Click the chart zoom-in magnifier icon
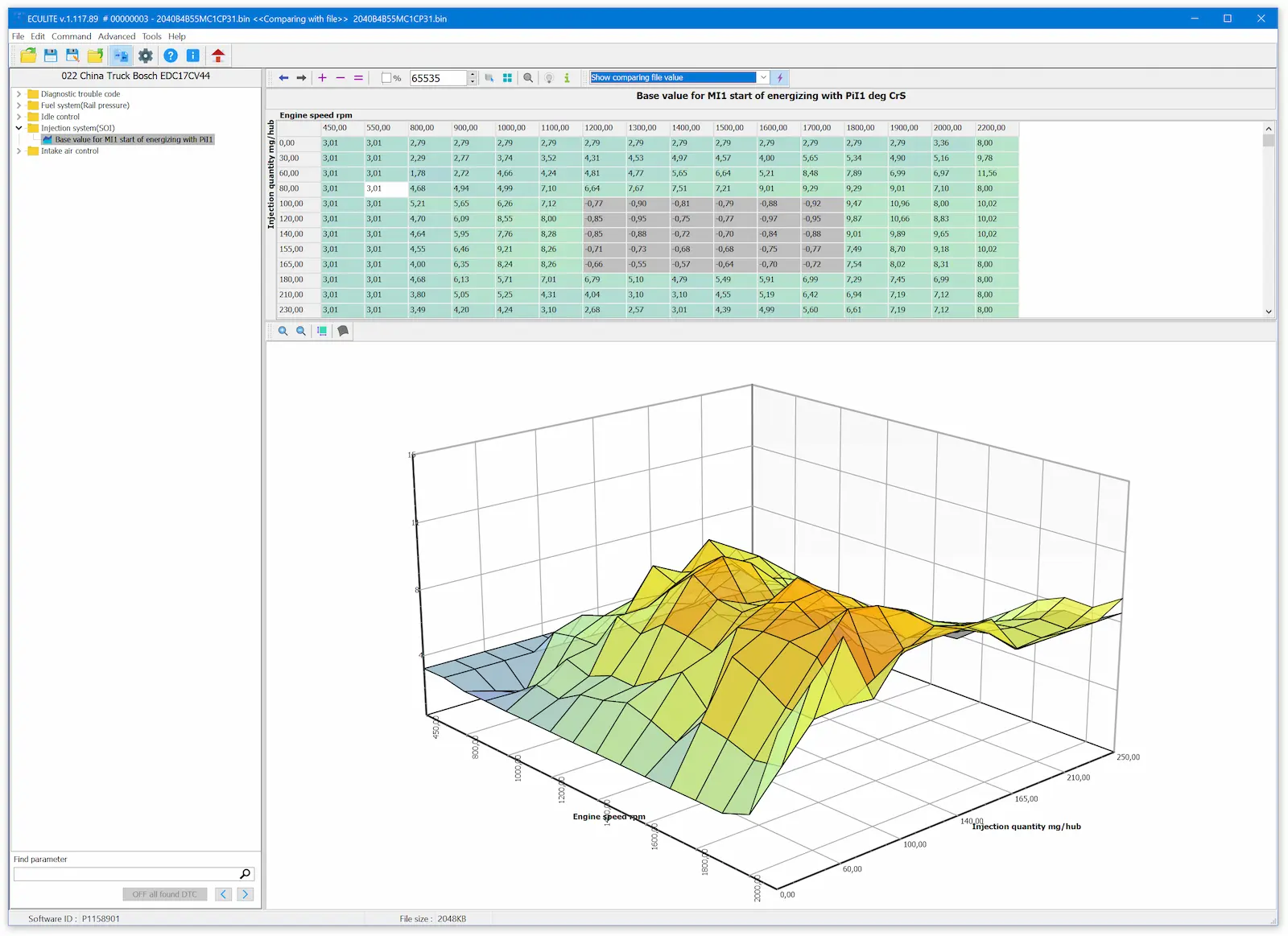The image size is (1288, 936). 283,331
